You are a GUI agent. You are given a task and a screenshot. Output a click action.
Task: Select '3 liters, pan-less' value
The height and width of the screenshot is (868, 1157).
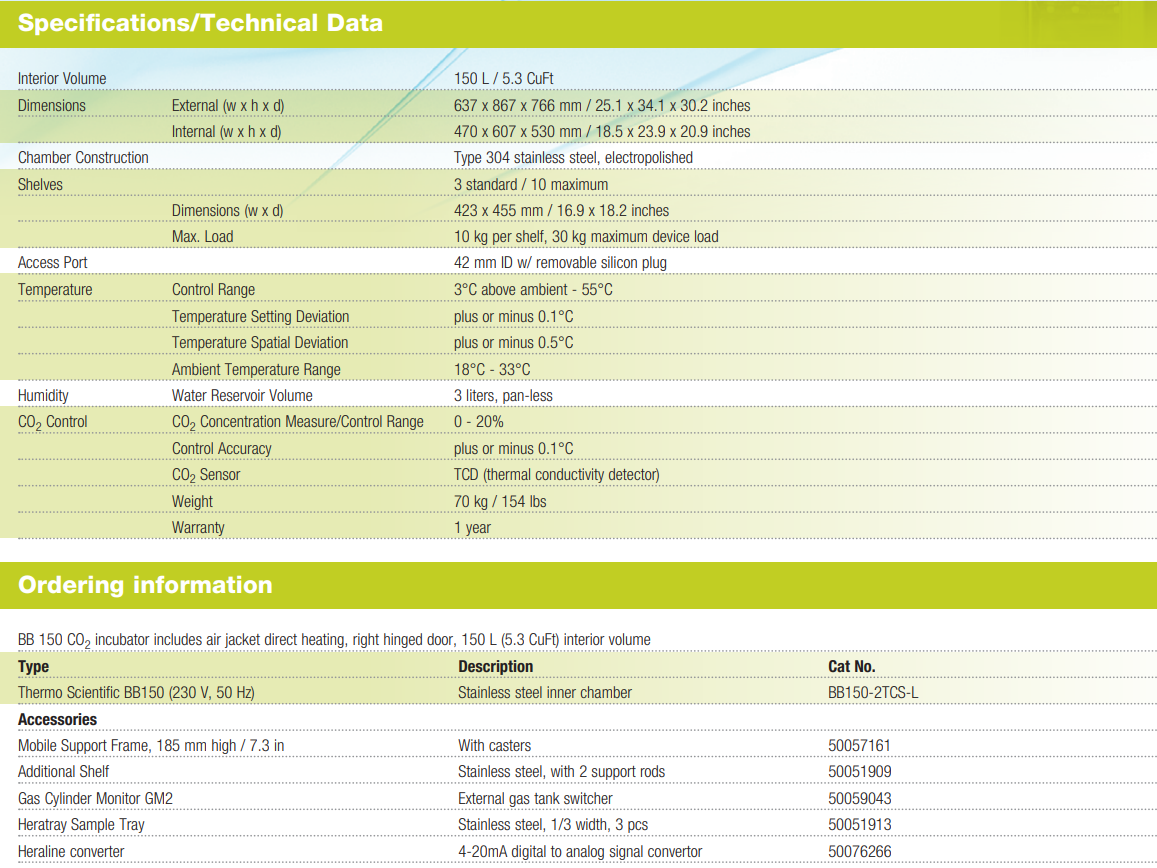(503, 396)
